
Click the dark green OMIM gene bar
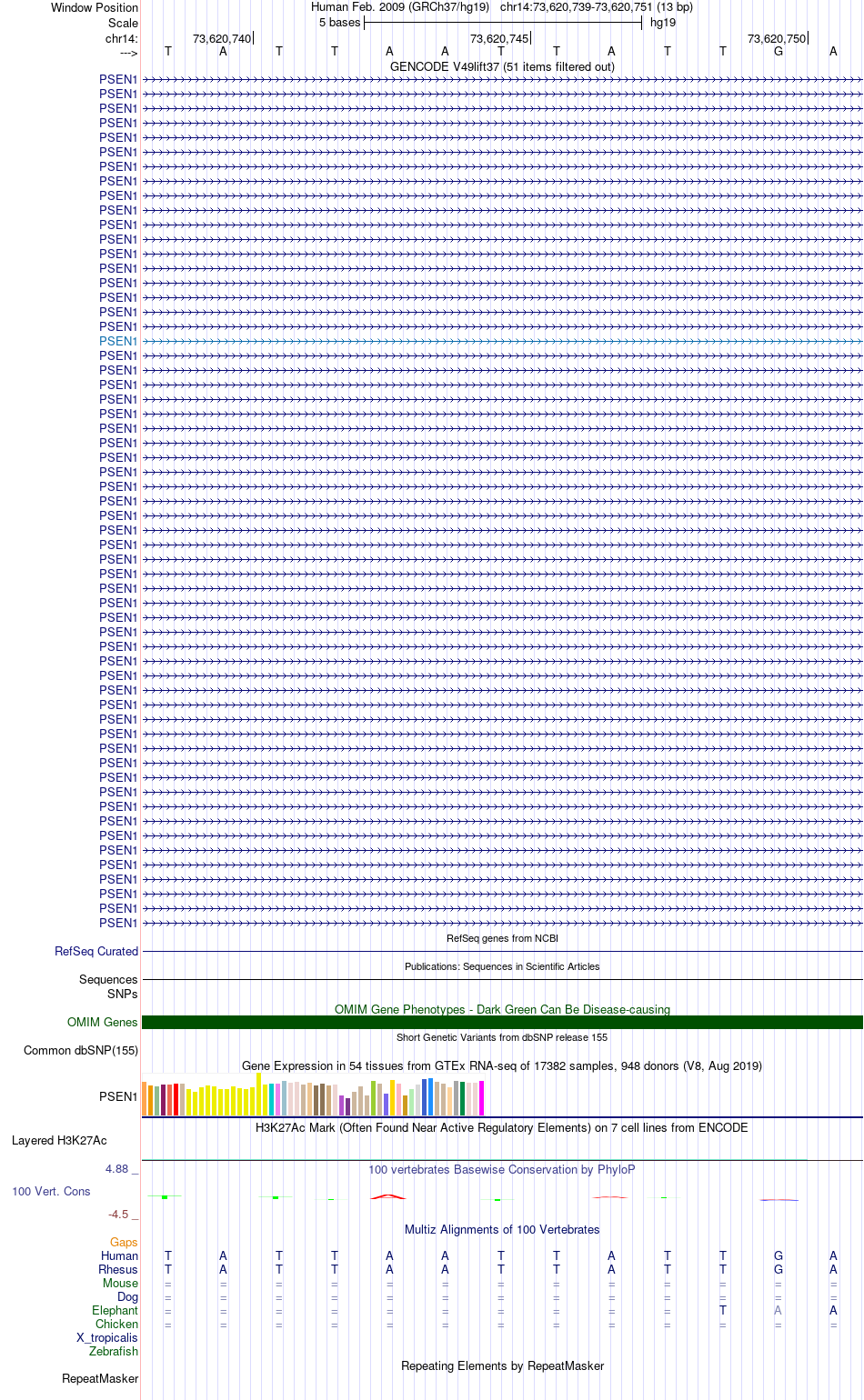(x=502, y=1022)
